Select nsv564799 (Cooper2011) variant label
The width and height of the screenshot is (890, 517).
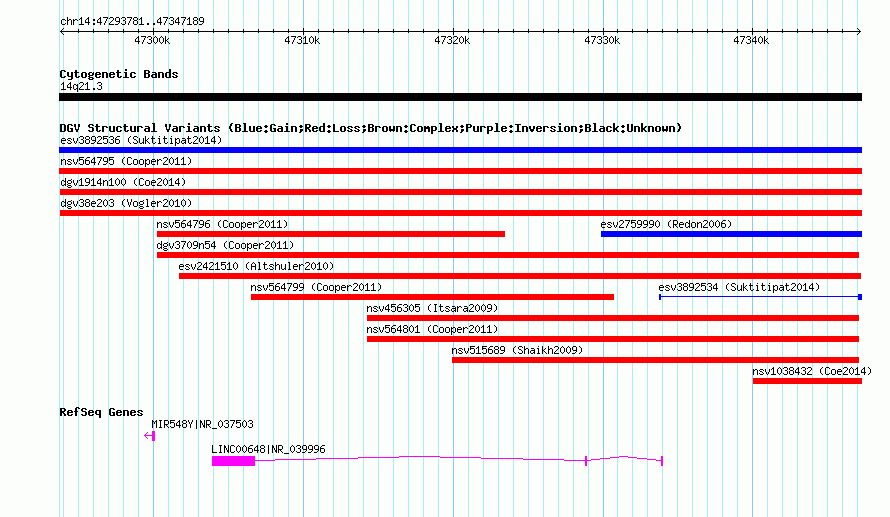(316, 287)
